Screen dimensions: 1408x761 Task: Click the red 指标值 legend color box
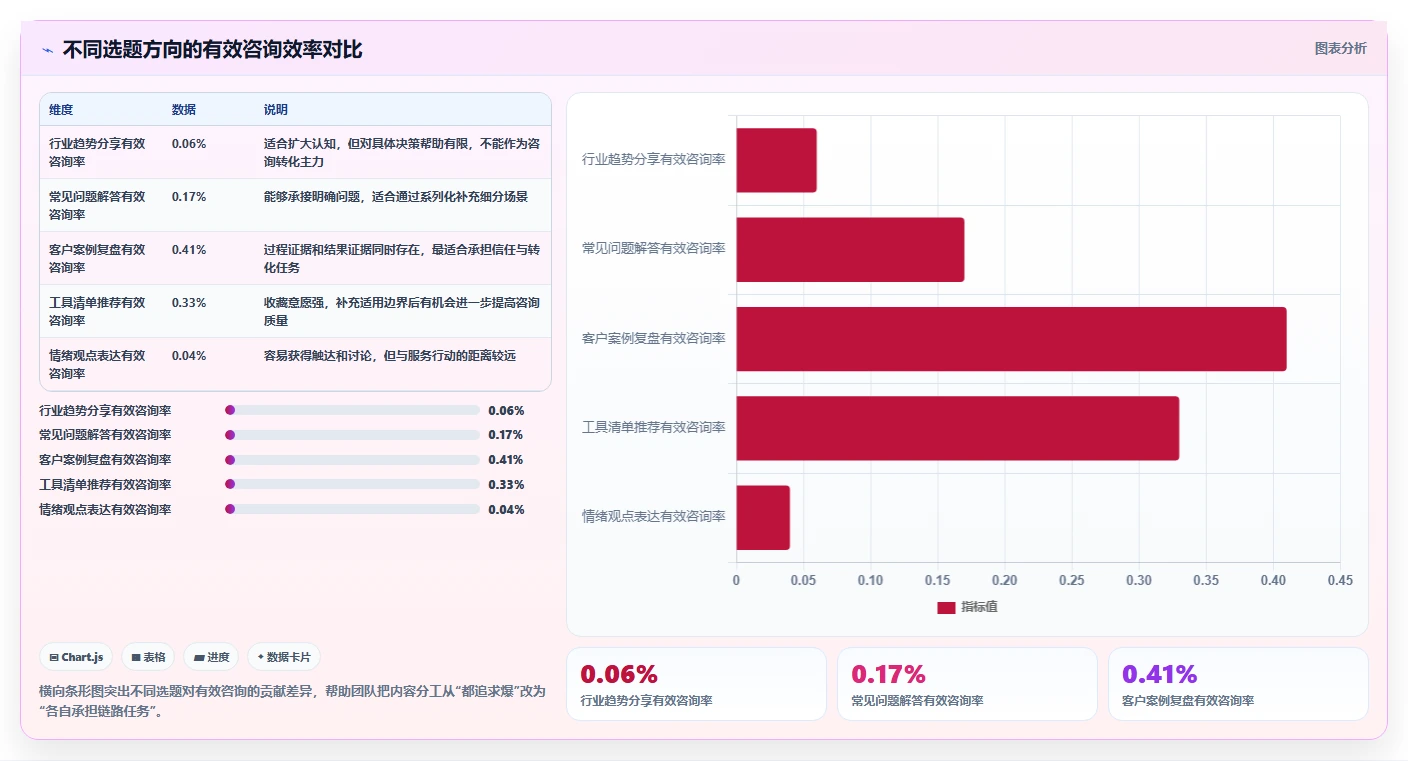[x=946, y=608]
